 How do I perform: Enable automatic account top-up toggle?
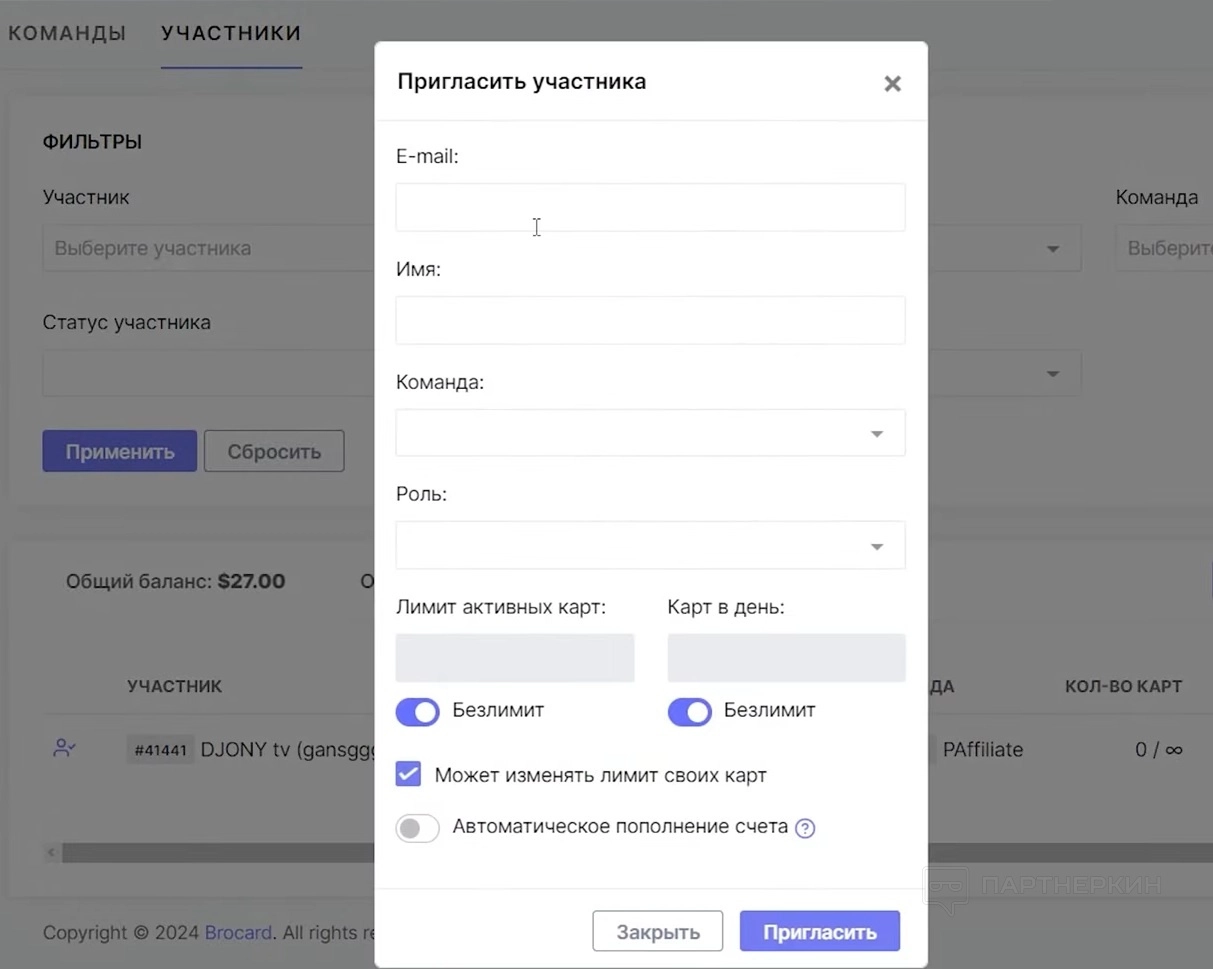click(418, 828)
